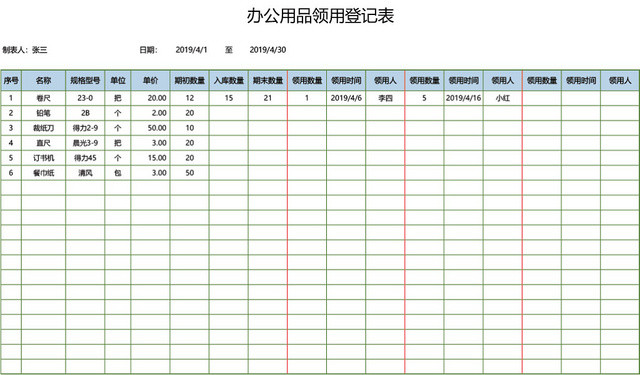
Task: Click the title 办公用品领用登记表
Action: pos(320,16)
